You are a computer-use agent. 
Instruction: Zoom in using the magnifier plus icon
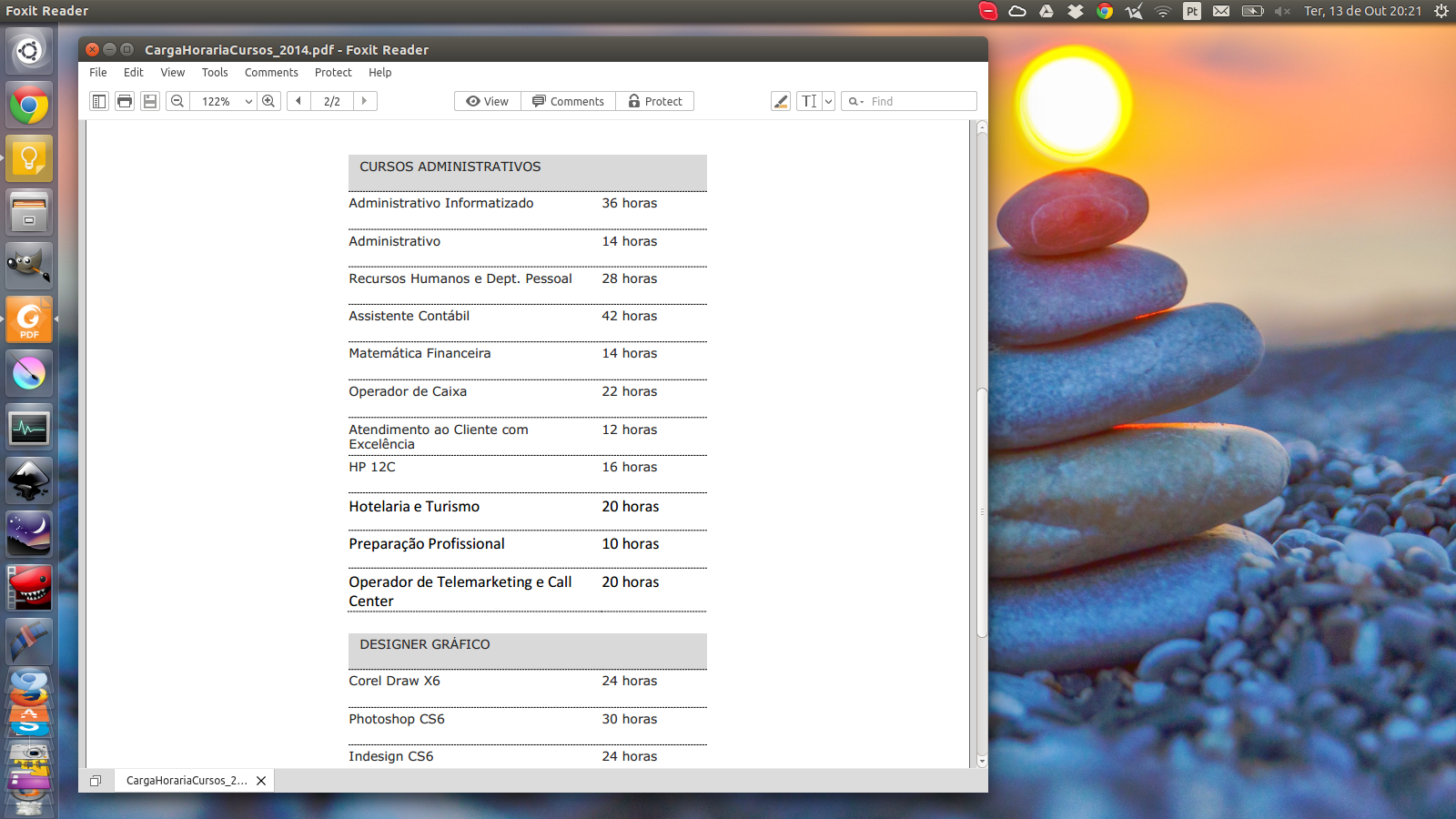pyautogui.click(x=269, y=101)
